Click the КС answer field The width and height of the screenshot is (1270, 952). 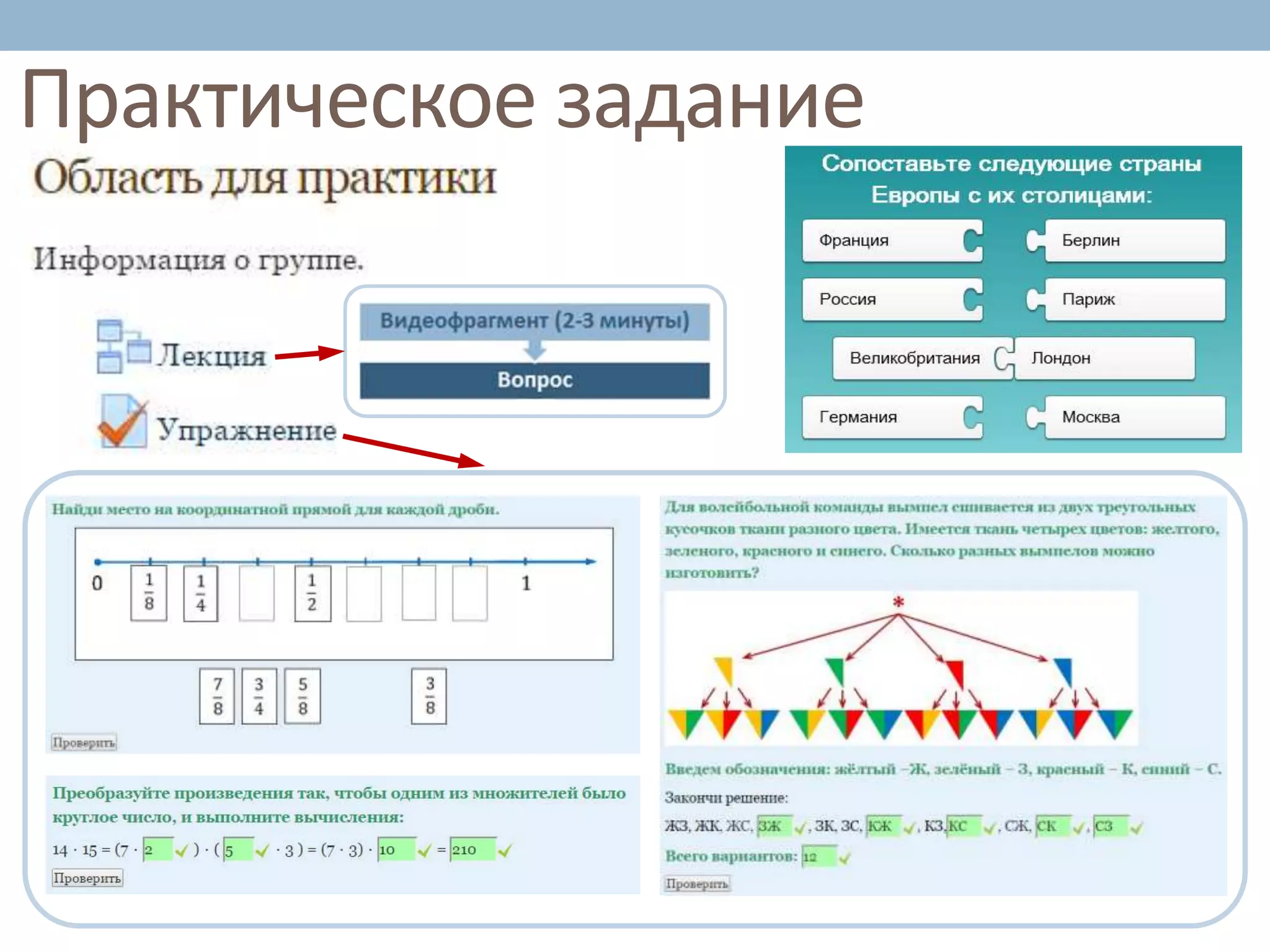tap(964, 826)
